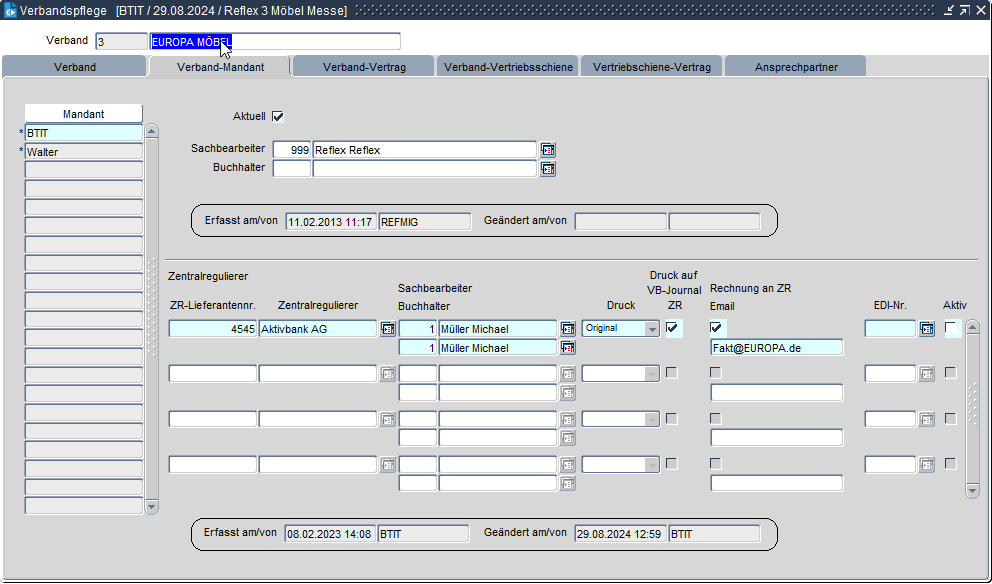Image resolution: width=992 pixels, height=584 pixels.
Task: Open lookup icon beside empty Buchhalter field
Action: [547, 169]
